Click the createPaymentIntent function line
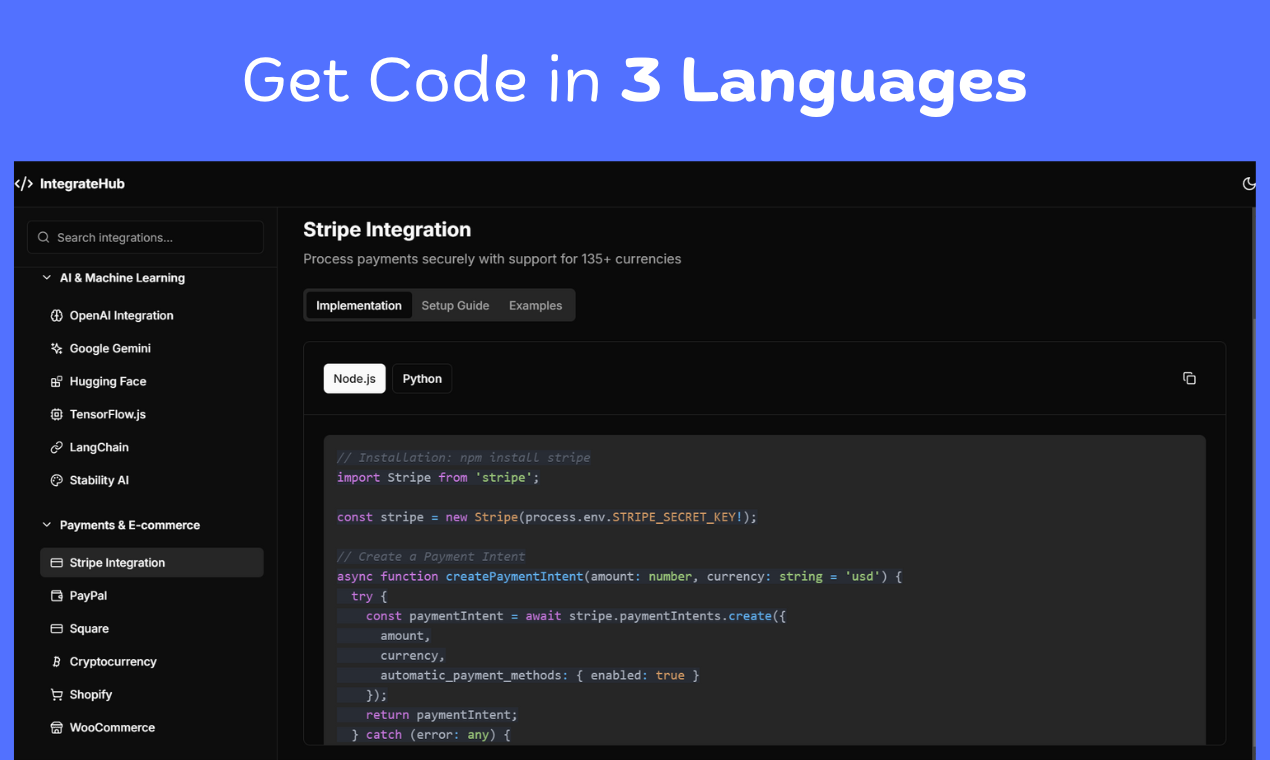 620,577
